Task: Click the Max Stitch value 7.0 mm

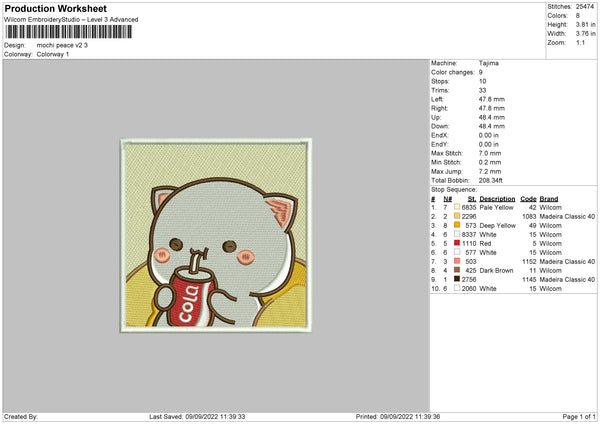Action: tap(490, 153)
